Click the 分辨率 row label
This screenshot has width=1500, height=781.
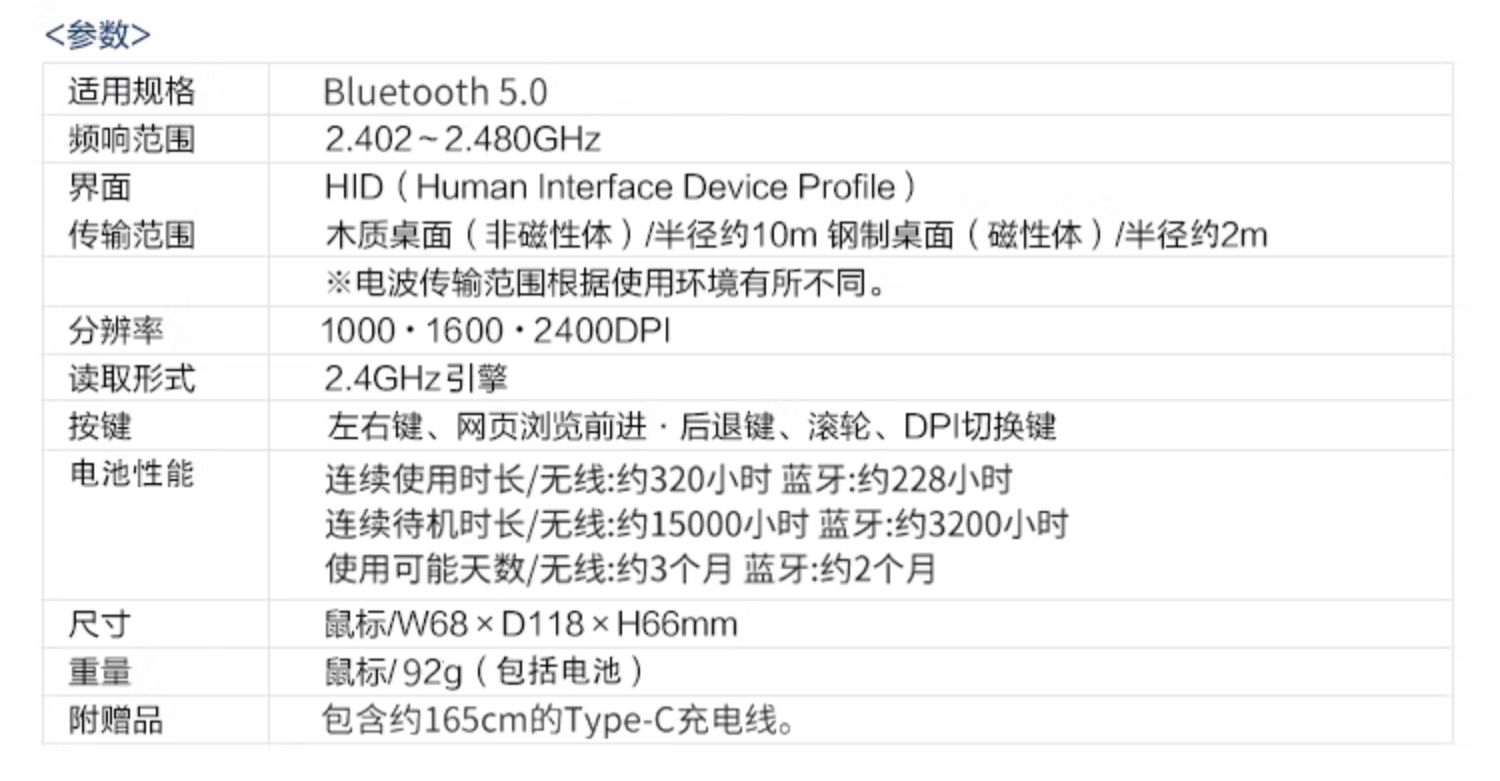(x=115, y=330)
